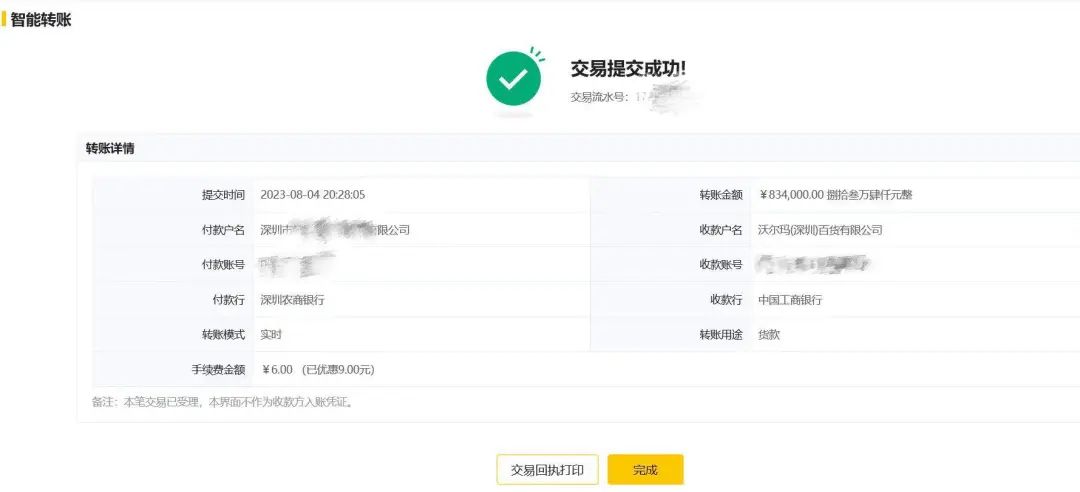
Task: Click the blurred 收款账号 value
Action: [x=813, y=265]
